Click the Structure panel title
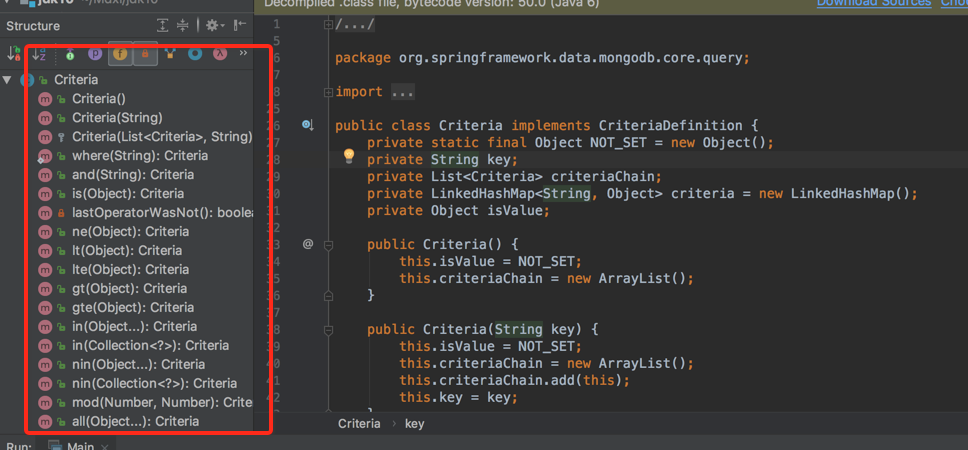The width and height of the screenshot is (968, 450). [x=33, y=26]
